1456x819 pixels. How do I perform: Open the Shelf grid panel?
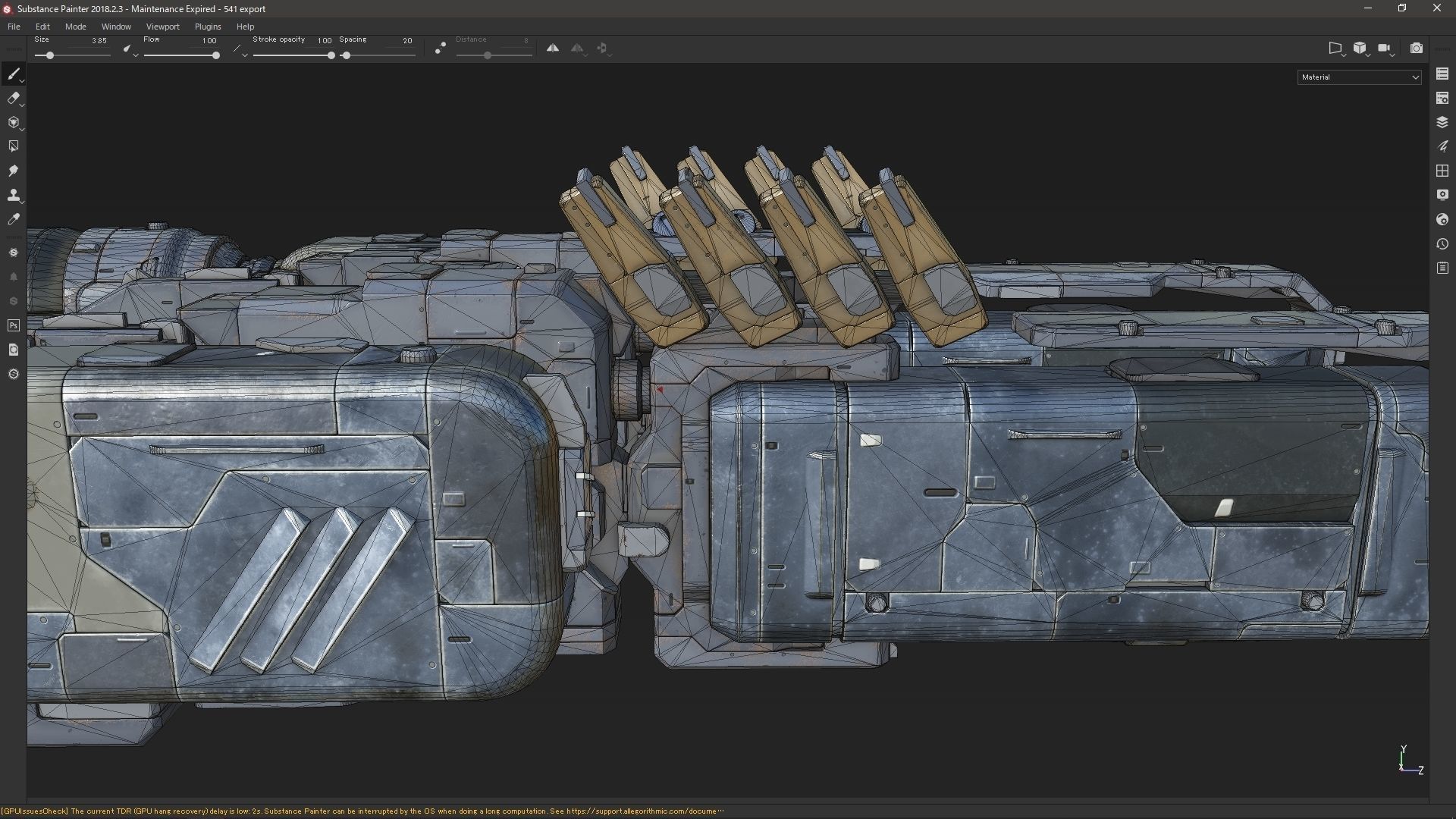pos(1442,171)
